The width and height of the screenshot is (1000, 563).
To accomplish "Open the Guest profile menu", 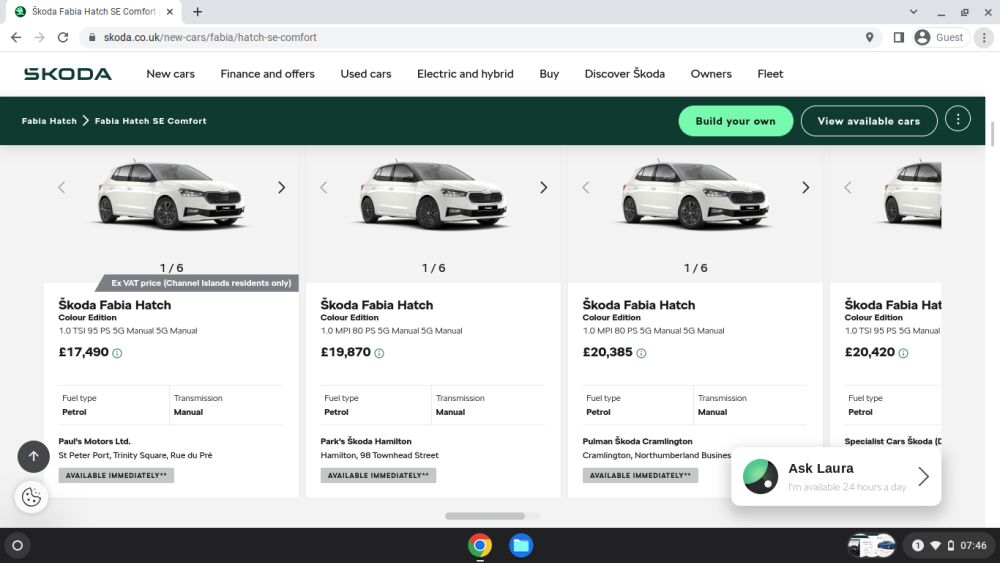I will point(940,38).
